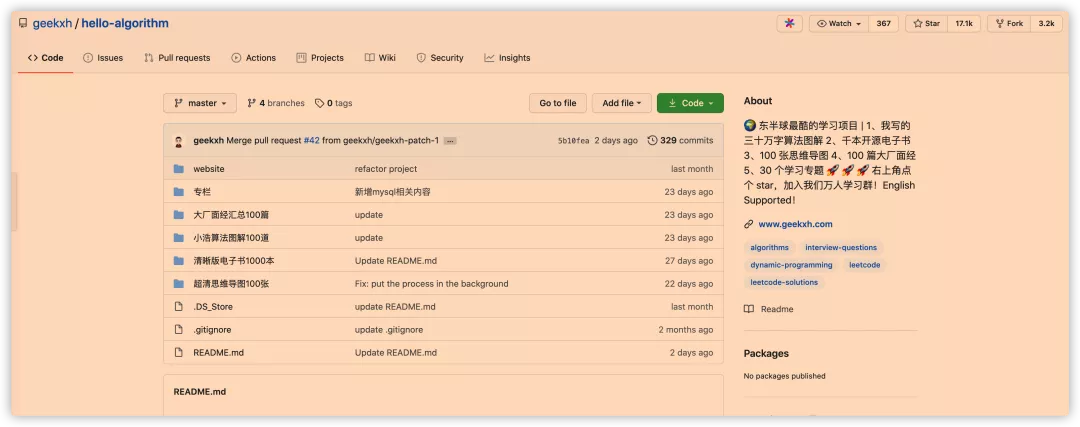Open the 专栏 folder
The width and height of the screenshot is (1080, 427).
click(x=202, y=192)
